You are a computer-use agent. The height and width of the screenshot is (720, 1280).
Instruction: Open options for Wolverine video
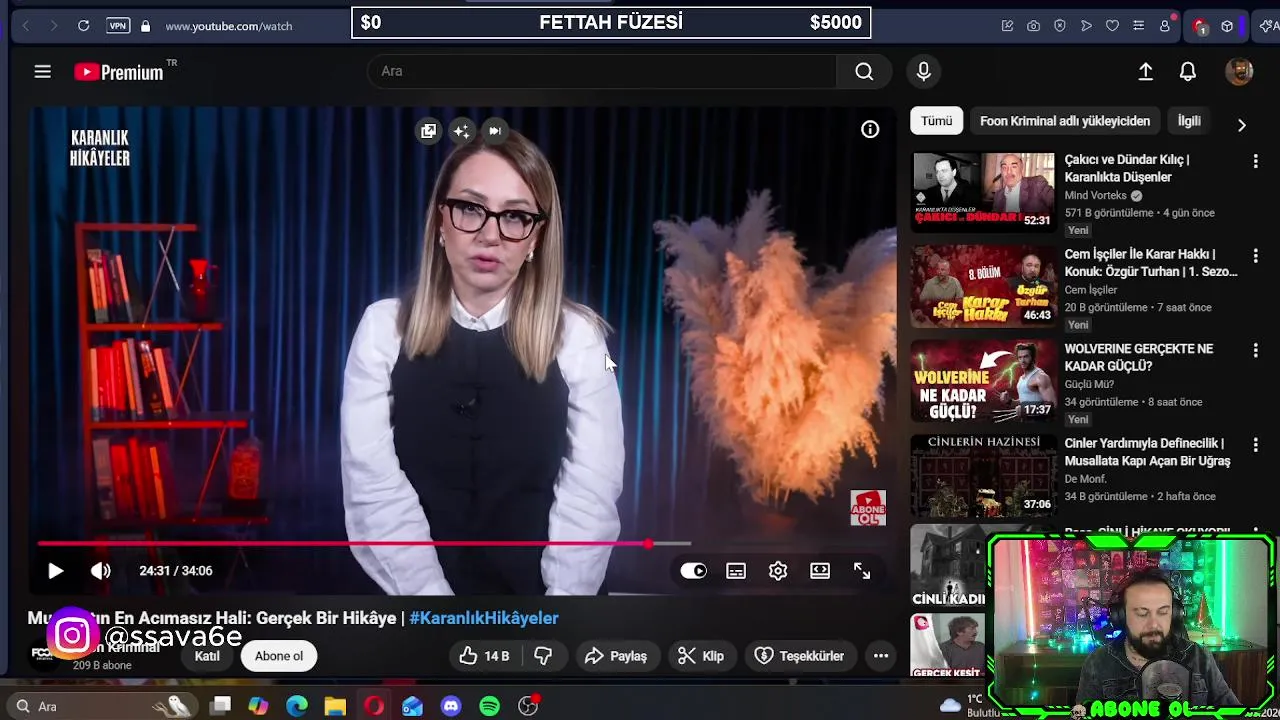coord(1256,350)
